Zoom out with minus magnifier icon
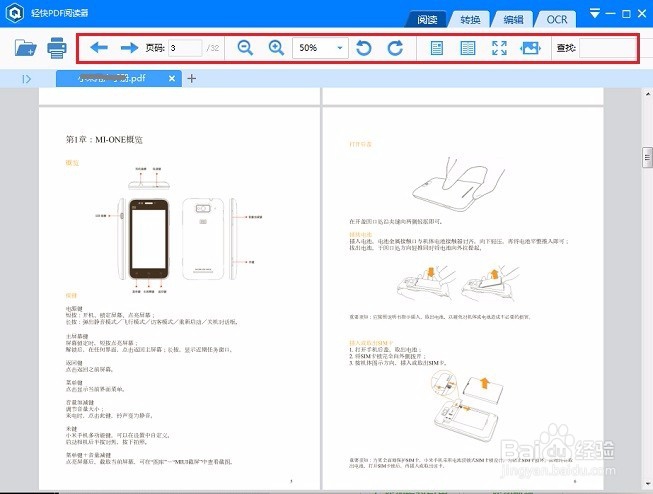This screenshot has height=494, width=653. [x=245, y=48]
